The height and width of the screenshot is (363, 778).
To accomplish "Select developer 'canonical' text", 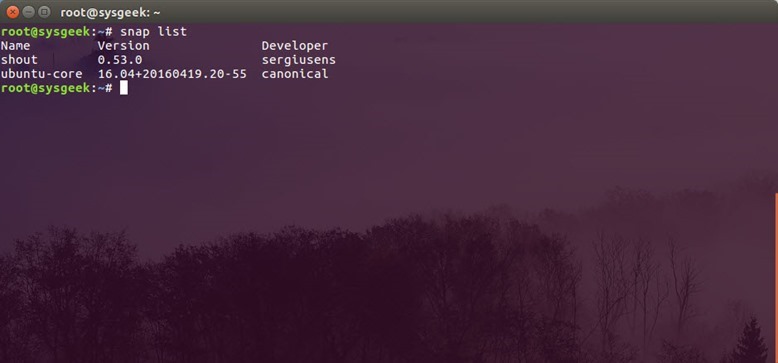I will 295,74.
